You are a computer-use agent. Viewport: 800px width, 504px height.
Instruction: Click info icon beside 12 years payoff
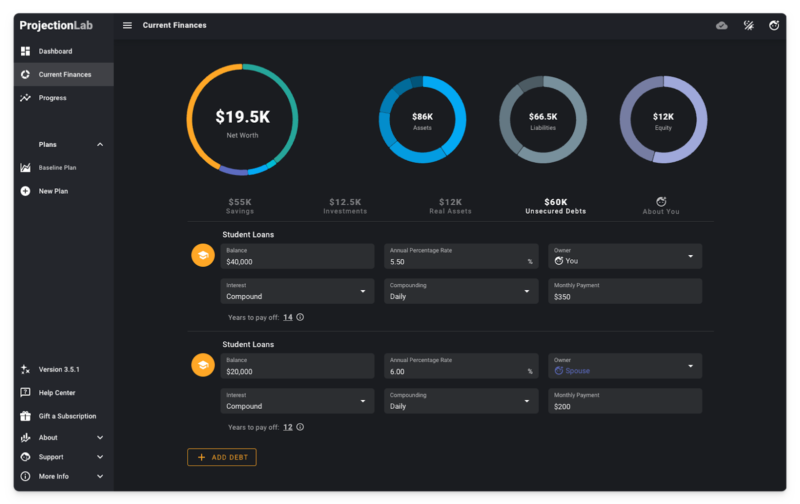click(x=300, y=427)
